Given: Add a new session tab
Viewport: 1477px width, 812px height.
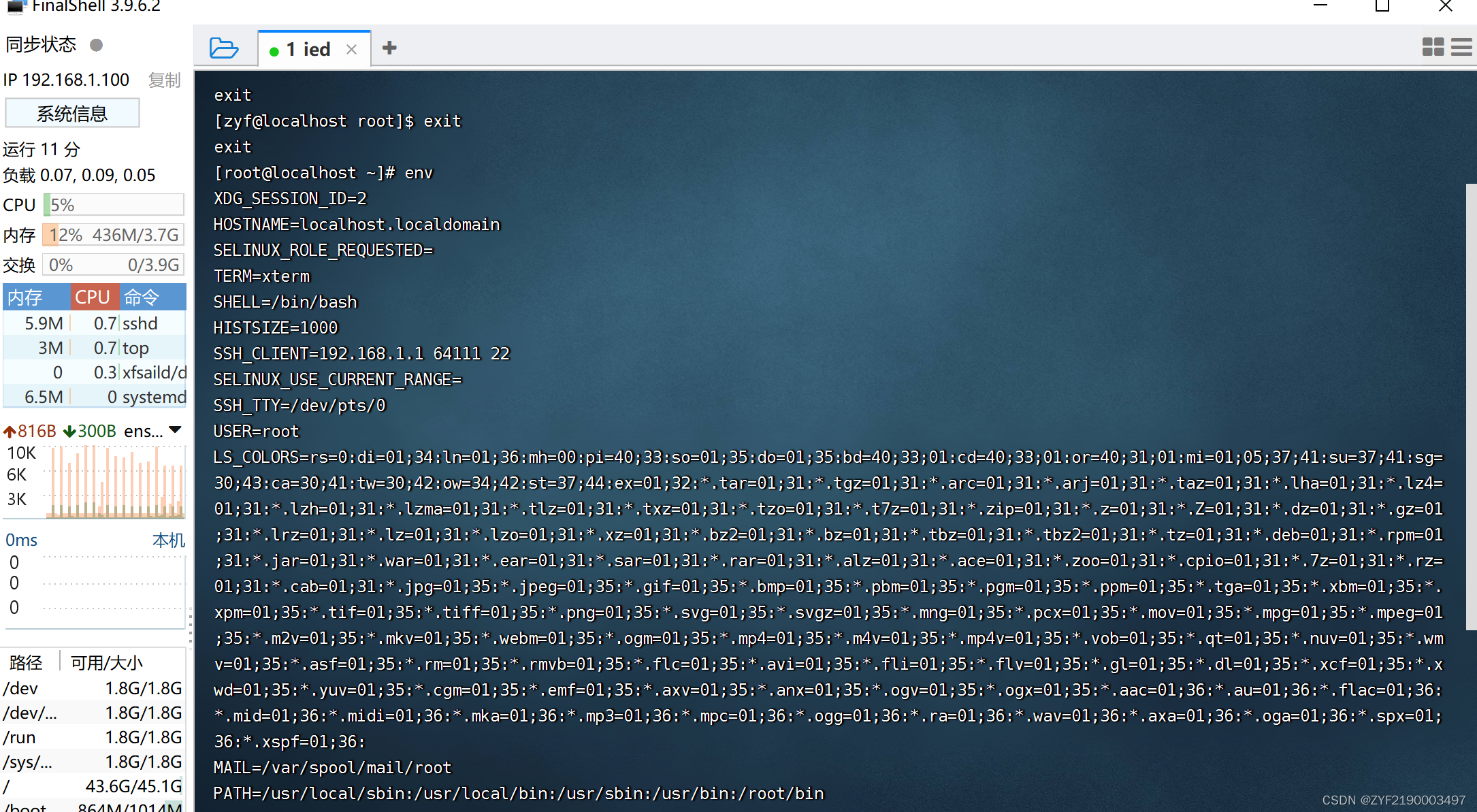Looking at the screenshot, I should pyautogui.click(x=389, y=48).
